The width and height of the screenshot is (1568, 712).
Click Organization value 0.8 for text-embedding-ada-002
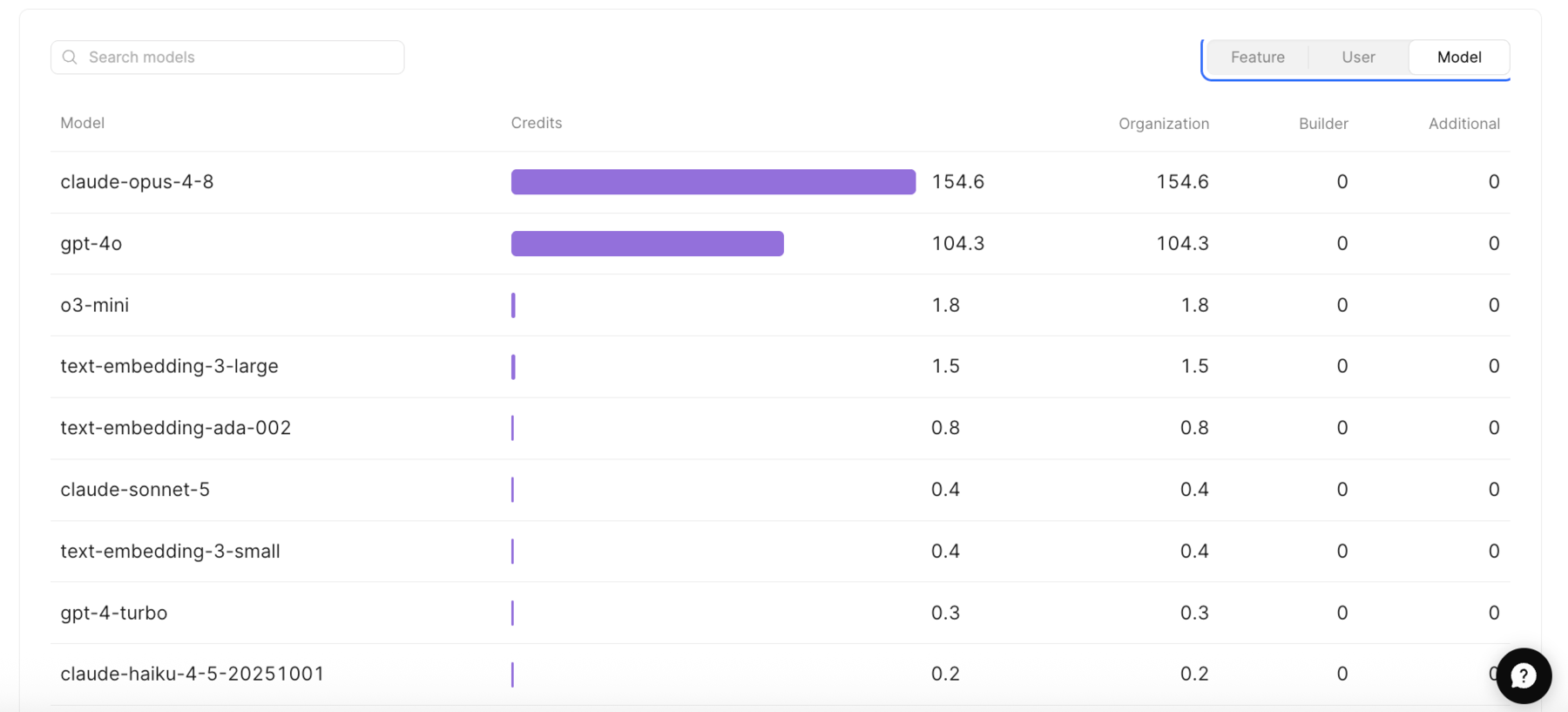pyautogui.click(x=1195, y=428)
